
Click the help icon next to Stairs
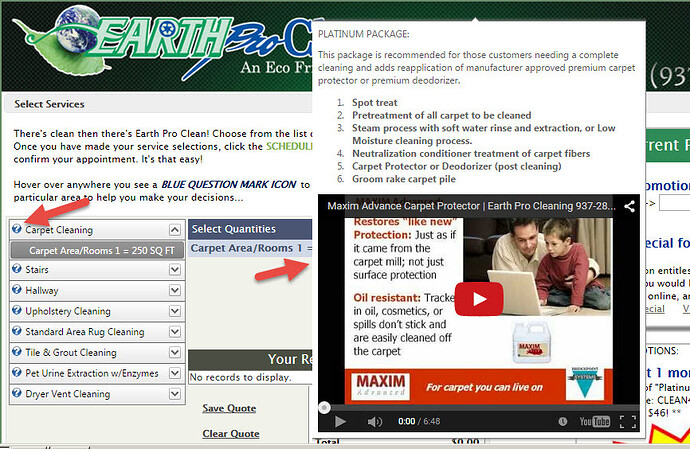pos(17,270)
